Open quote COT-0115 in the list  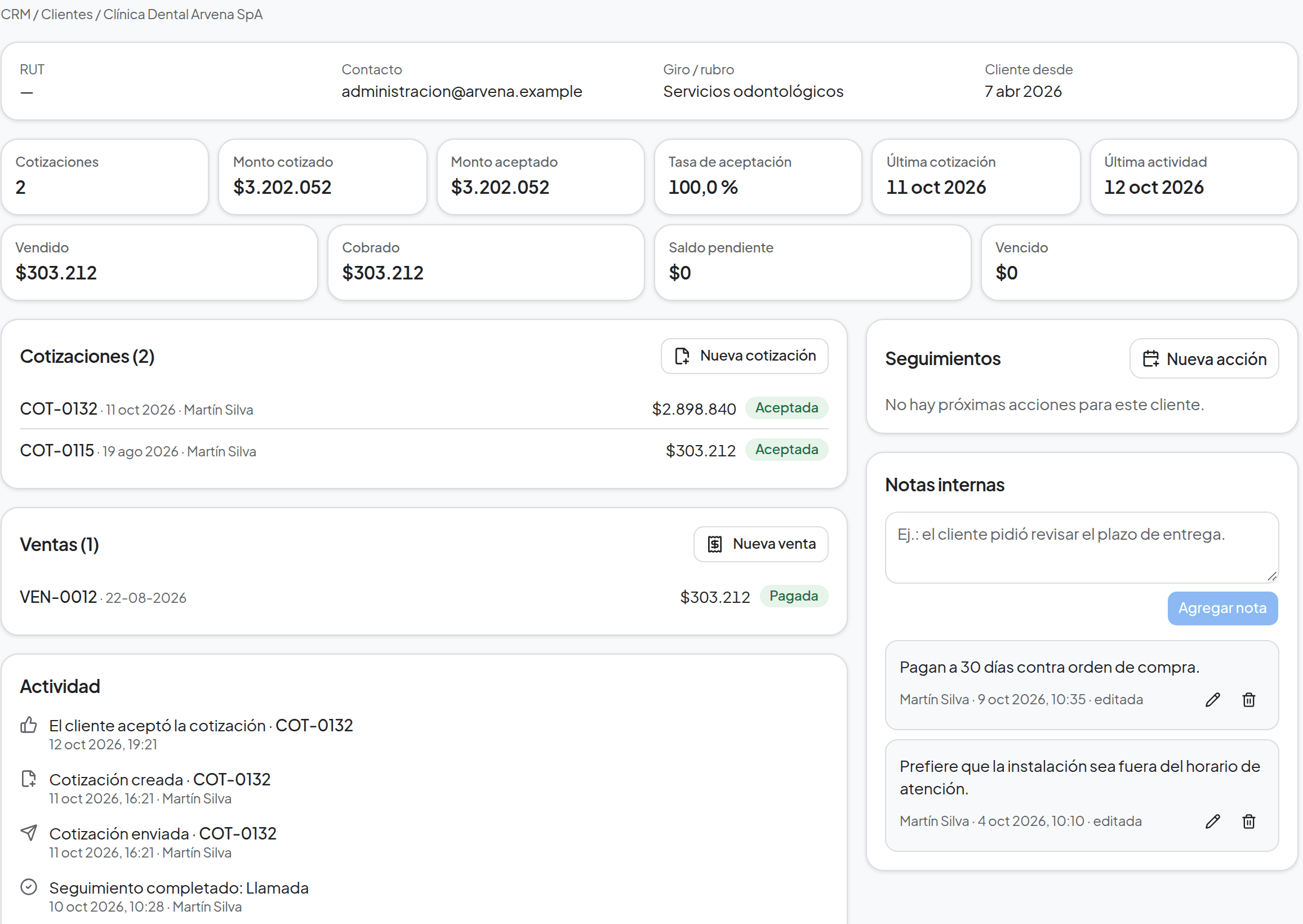[x=57, y=451]
